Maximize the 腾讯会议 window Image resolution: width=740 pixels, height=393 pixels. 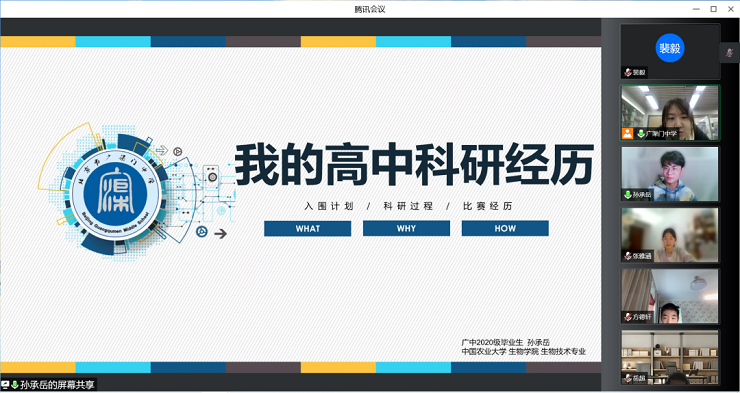pyautogui.click(x=714, y=8)
